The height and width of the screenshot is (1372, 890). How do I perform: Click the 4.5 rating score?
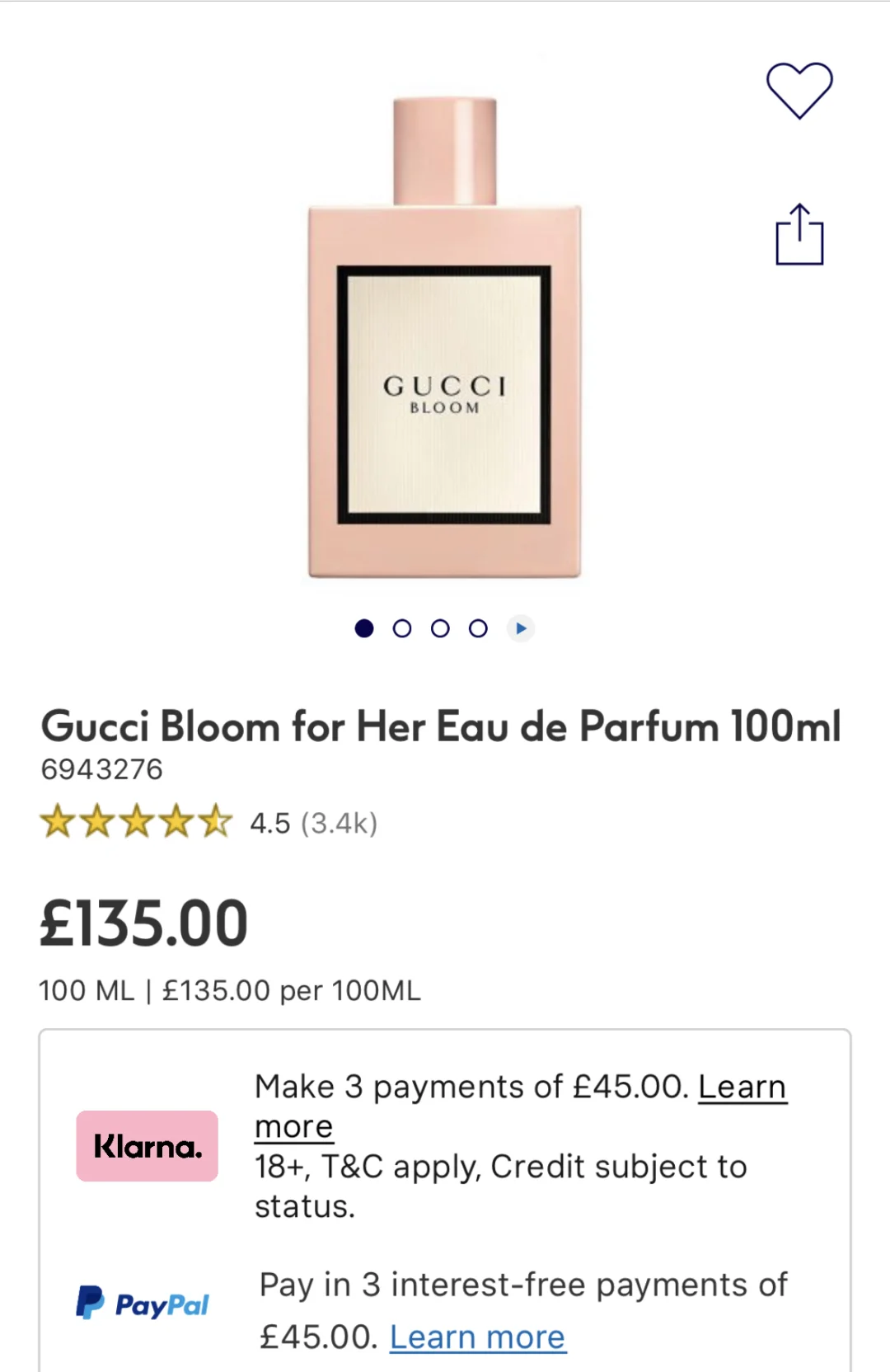[270, 823]
